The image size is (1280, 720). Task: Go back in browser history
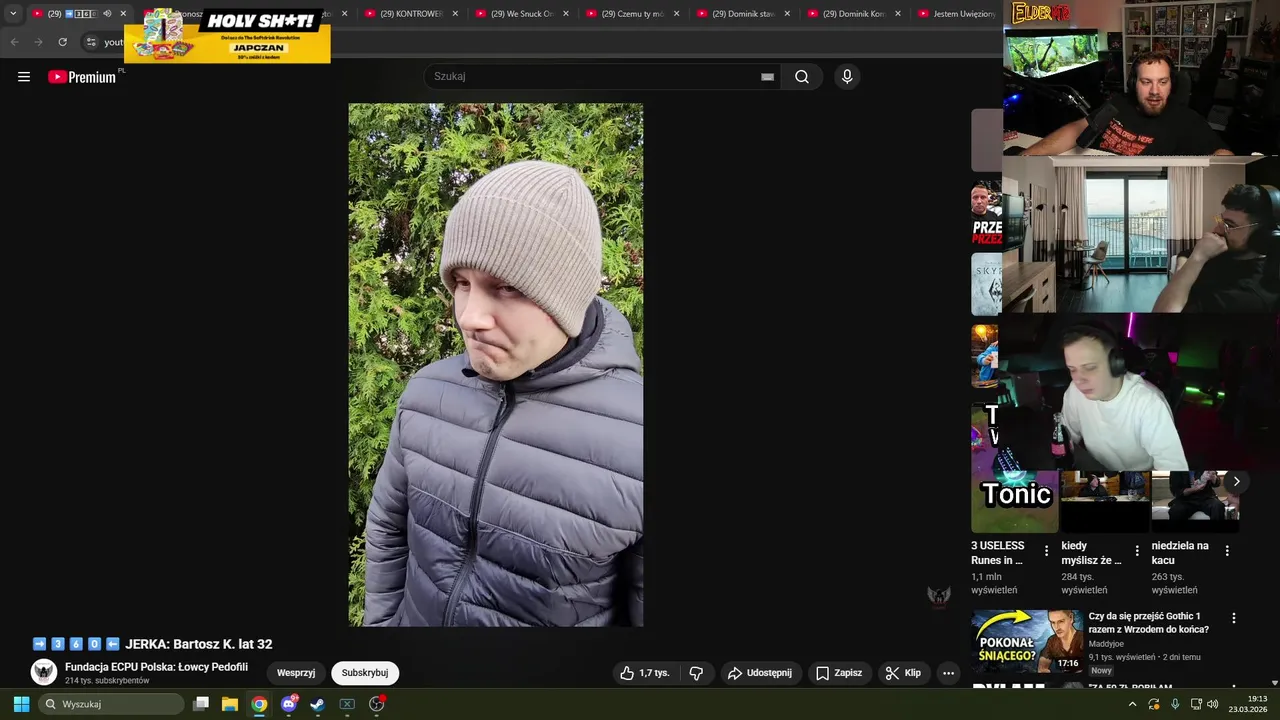(14, 42)
